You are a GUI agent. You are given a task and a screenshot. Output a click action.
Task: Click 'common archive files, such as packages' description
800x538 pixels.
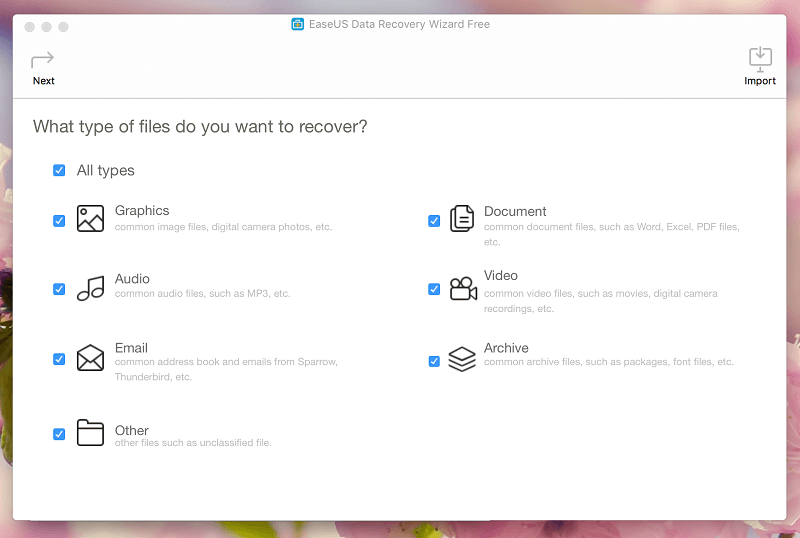609,362
